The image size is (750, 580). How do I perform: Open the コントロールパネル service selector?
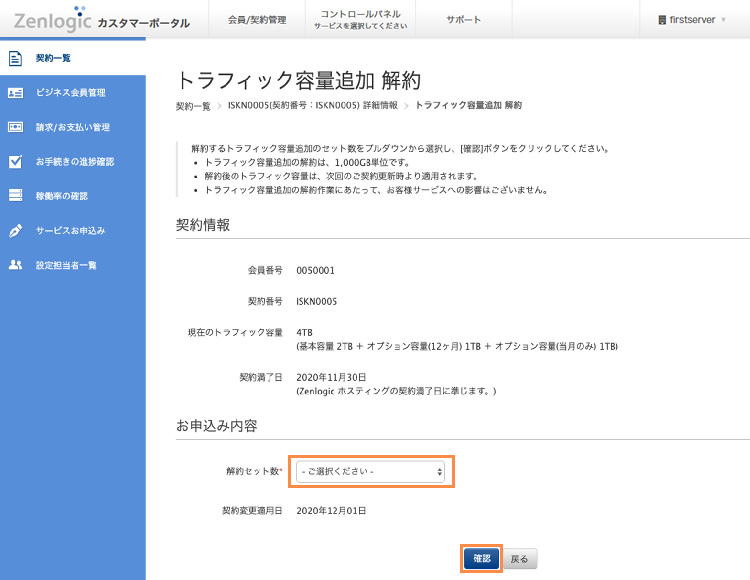[361, 20]
